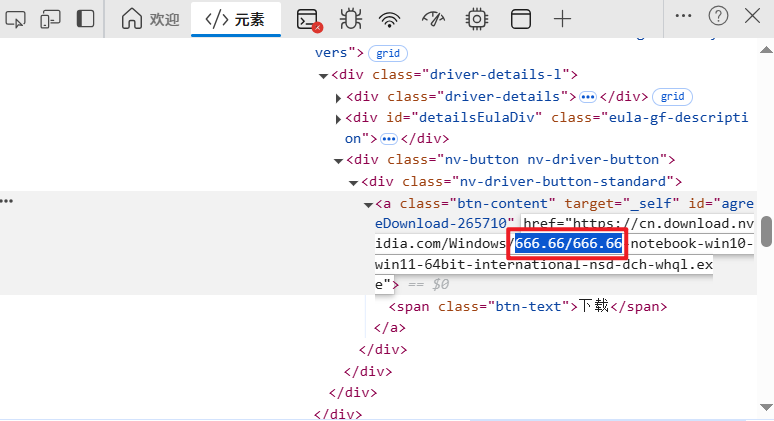Toggle the DevTools sidebar panel icon
The height and width of the screenshot is (421, 774).
click(x=86, y=18)
